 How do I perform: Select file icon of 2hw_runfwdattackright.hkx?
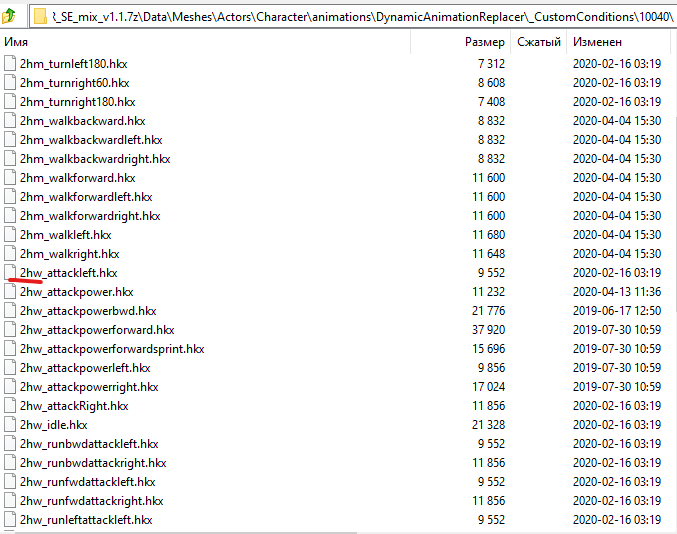[x=10, y=500]
